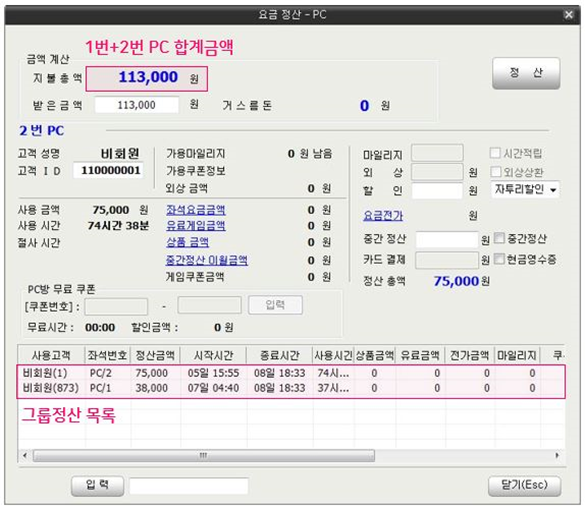Select the 비회원(873) PC/1 row
585x510 pixels.
point(291,388)
